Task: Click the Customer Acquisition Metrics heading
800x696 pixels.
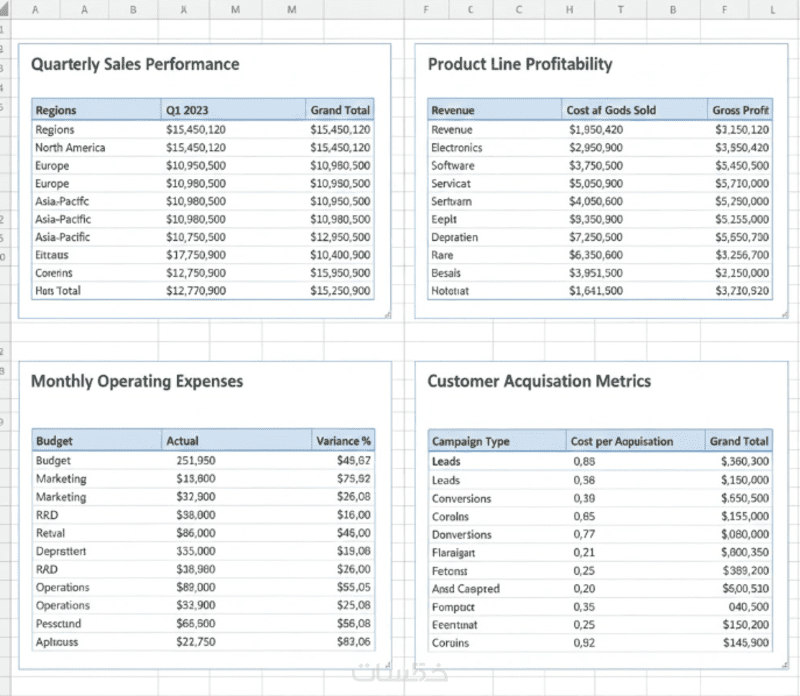Action: [539, 381]
